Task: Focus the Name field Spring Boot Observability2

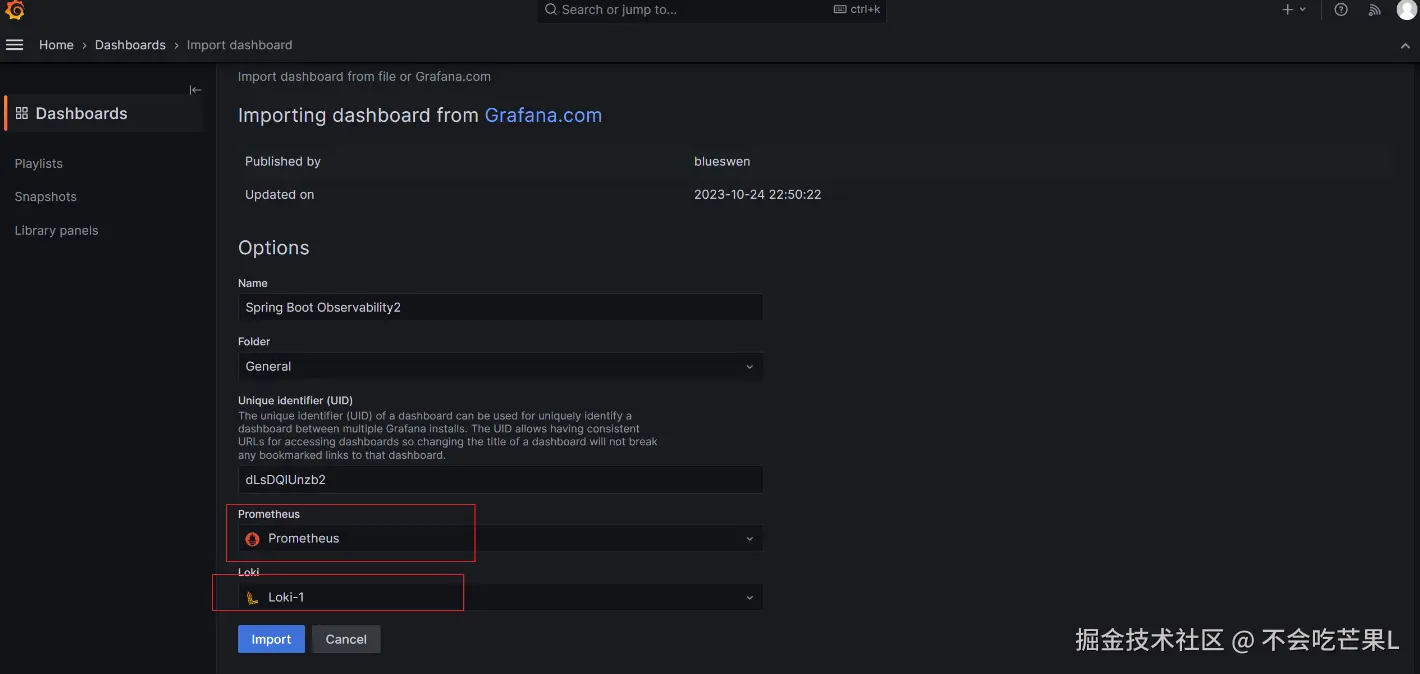Action: tap(500, 308)
